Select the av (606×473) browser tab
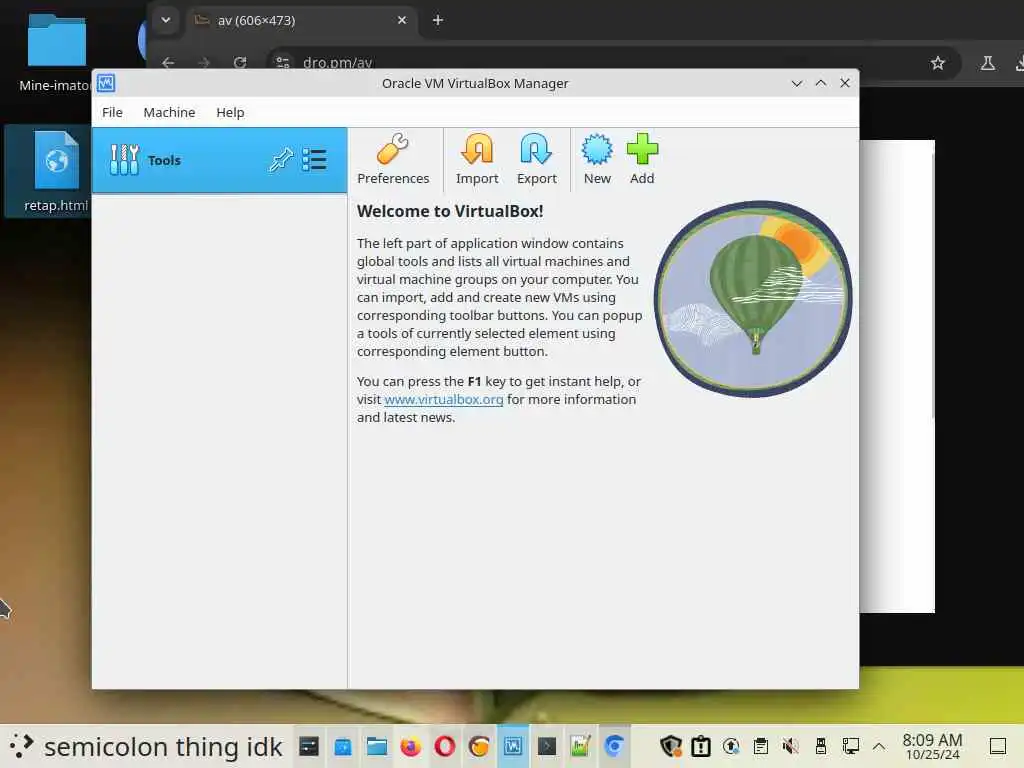1024x768 pixels. pos(300,20)
